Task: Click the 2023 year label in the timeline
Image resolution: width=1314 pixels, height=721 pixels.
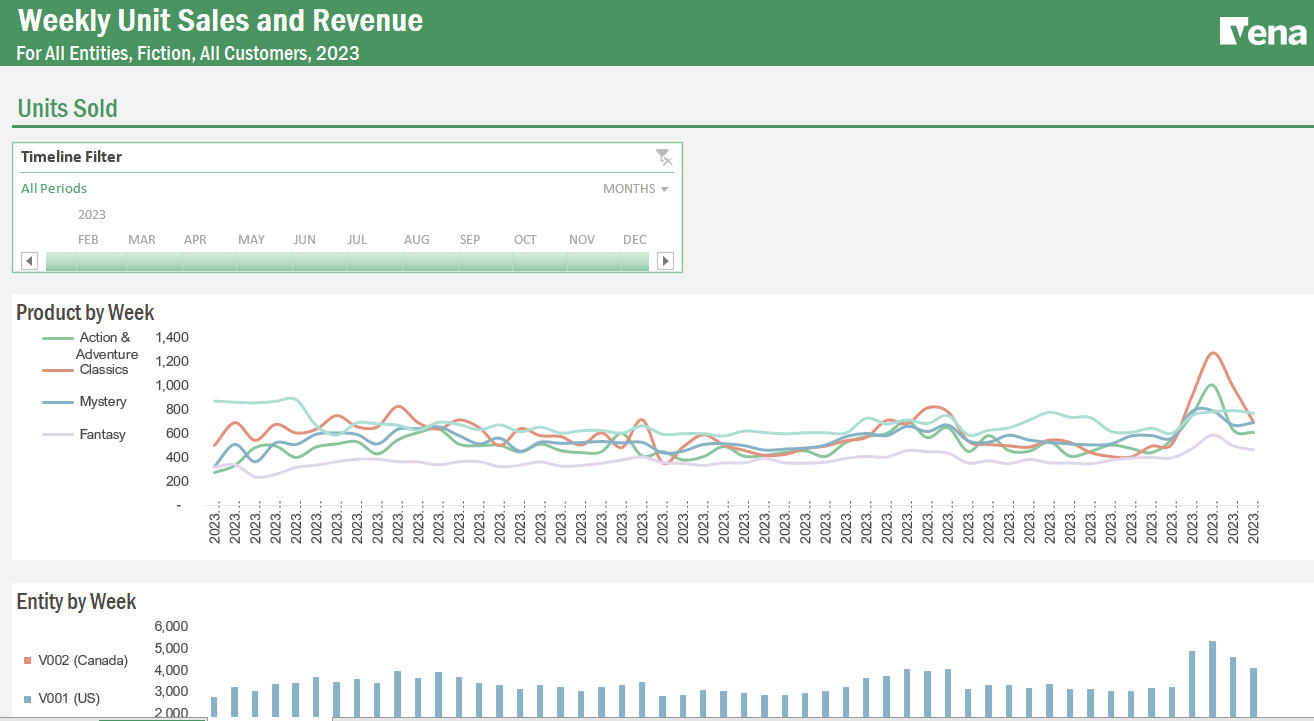Action: (93, 214)
